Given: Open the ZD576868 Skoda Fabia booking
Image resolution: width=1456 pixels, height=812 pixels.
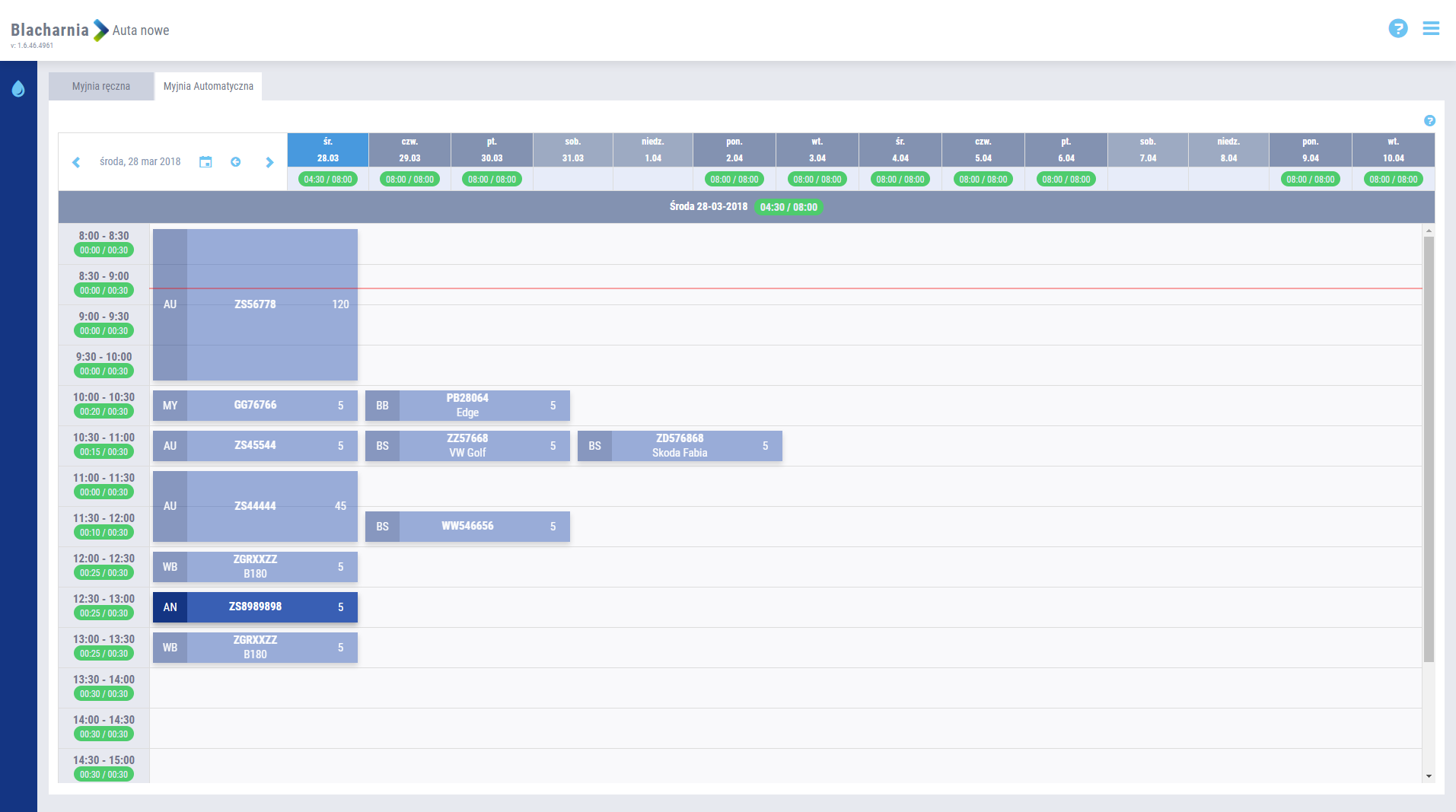Looking at the screenshot, I should point(680,446).
